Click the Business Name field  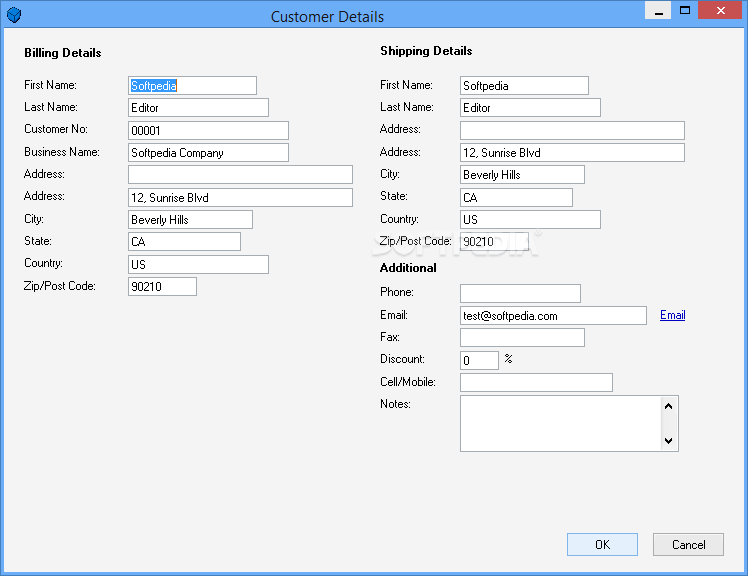(208, 152)
